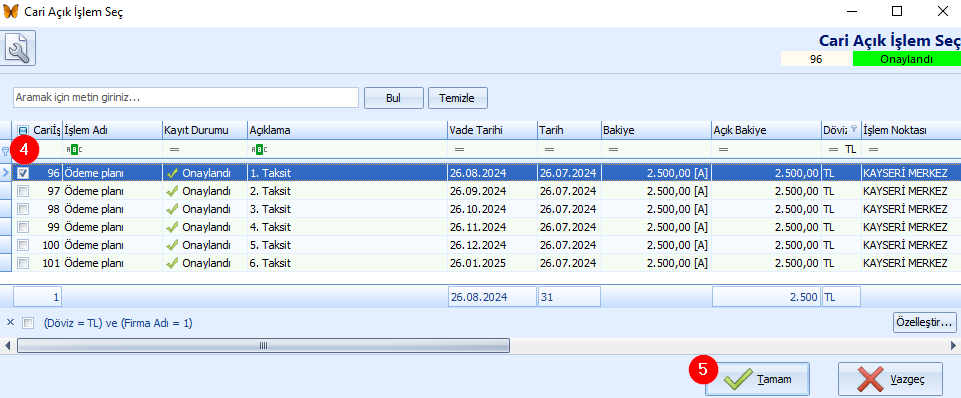Check the checkbox for 6. Taksit row

(23, 263)
